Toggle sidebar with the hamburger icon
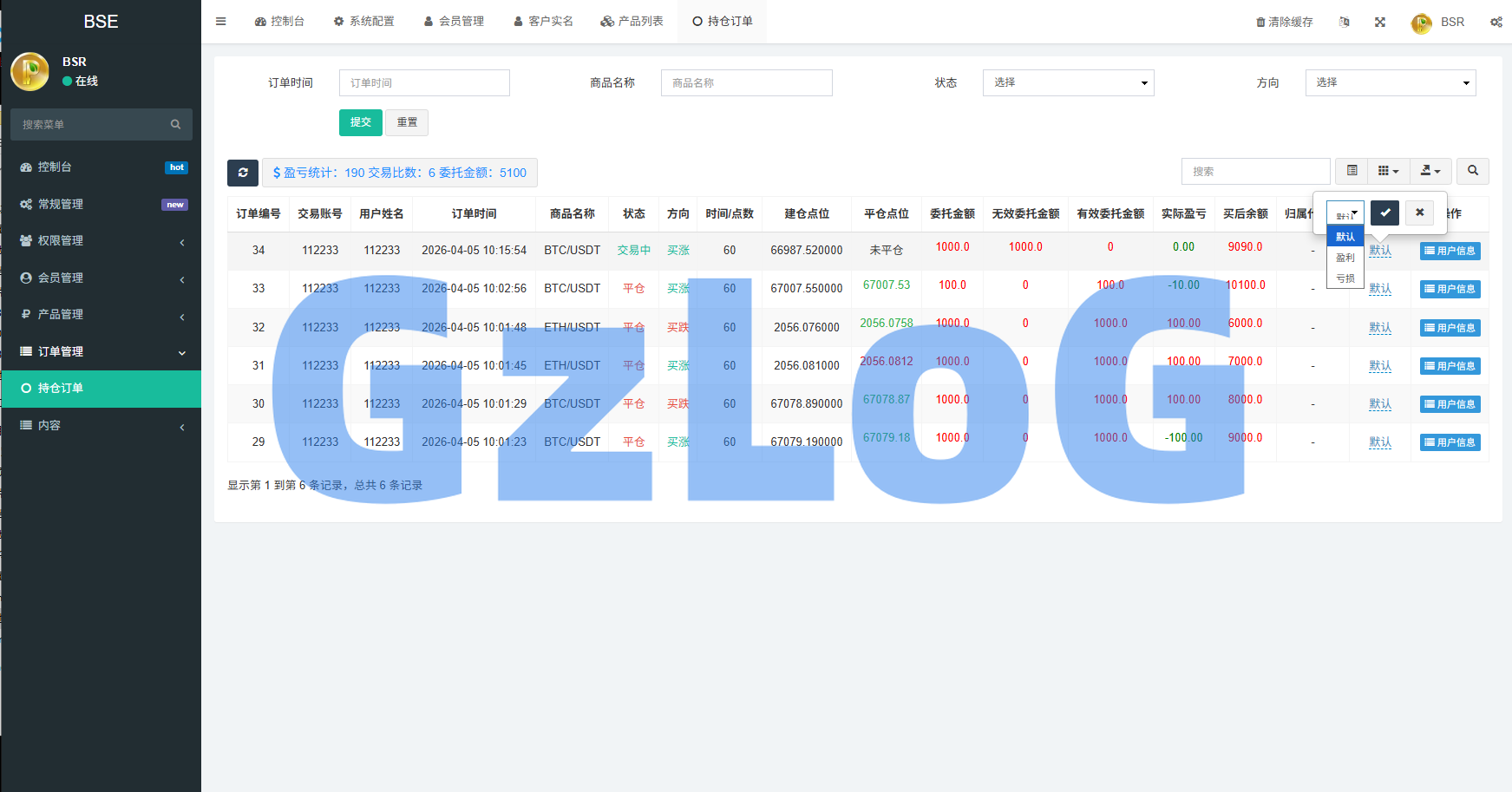This screenshot has height=792, width=1512. click(221, 22)
